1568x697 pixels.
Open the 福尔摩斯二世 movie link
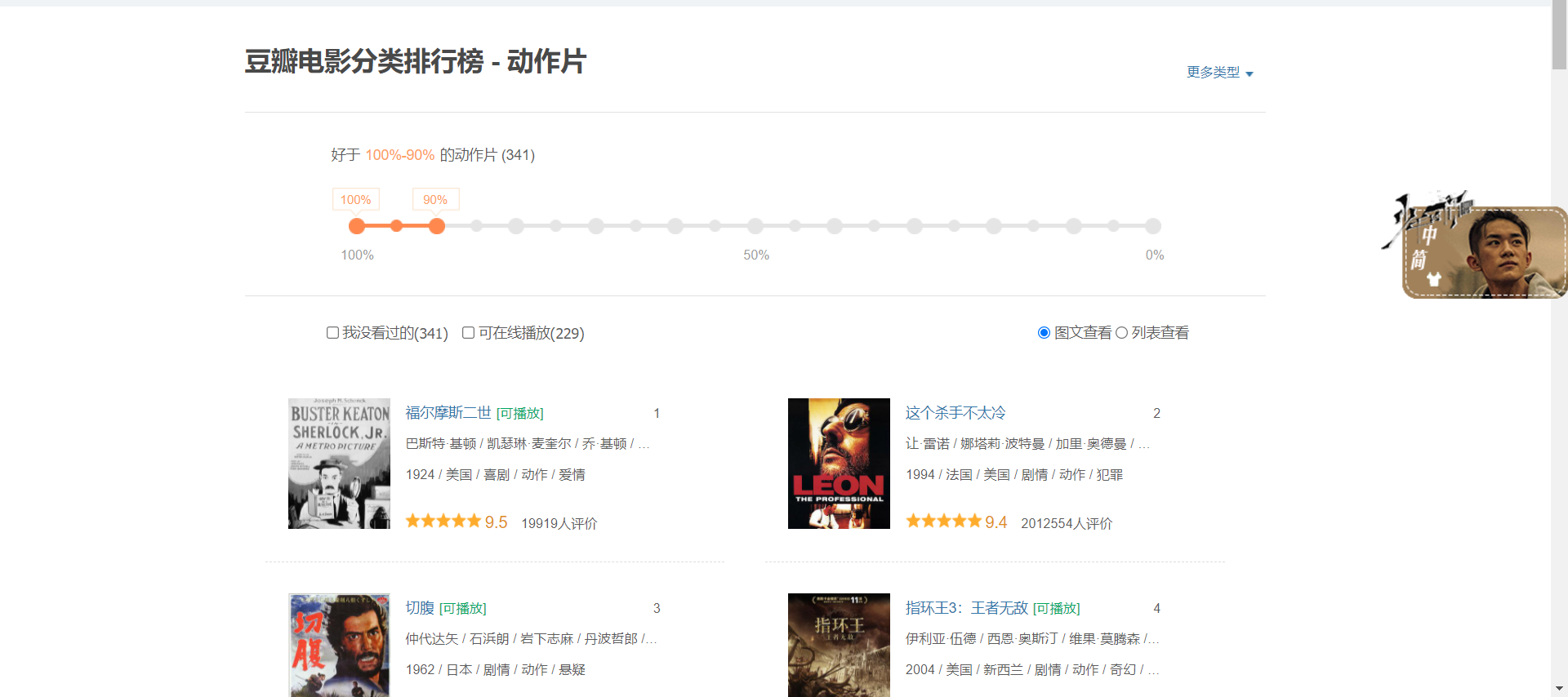pyautogui.click(x=448, y=413)
